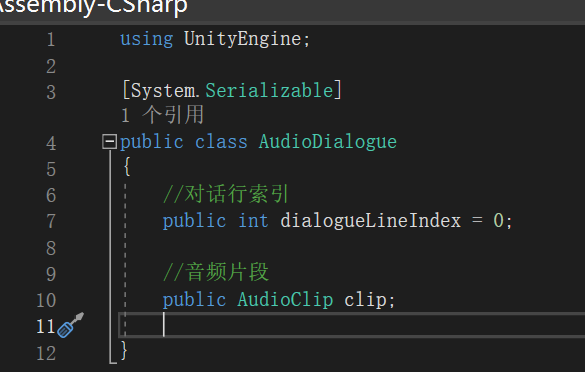Click the value '0' on line 7
Viewport: 585px width, 372px height.
pos(498,220)
